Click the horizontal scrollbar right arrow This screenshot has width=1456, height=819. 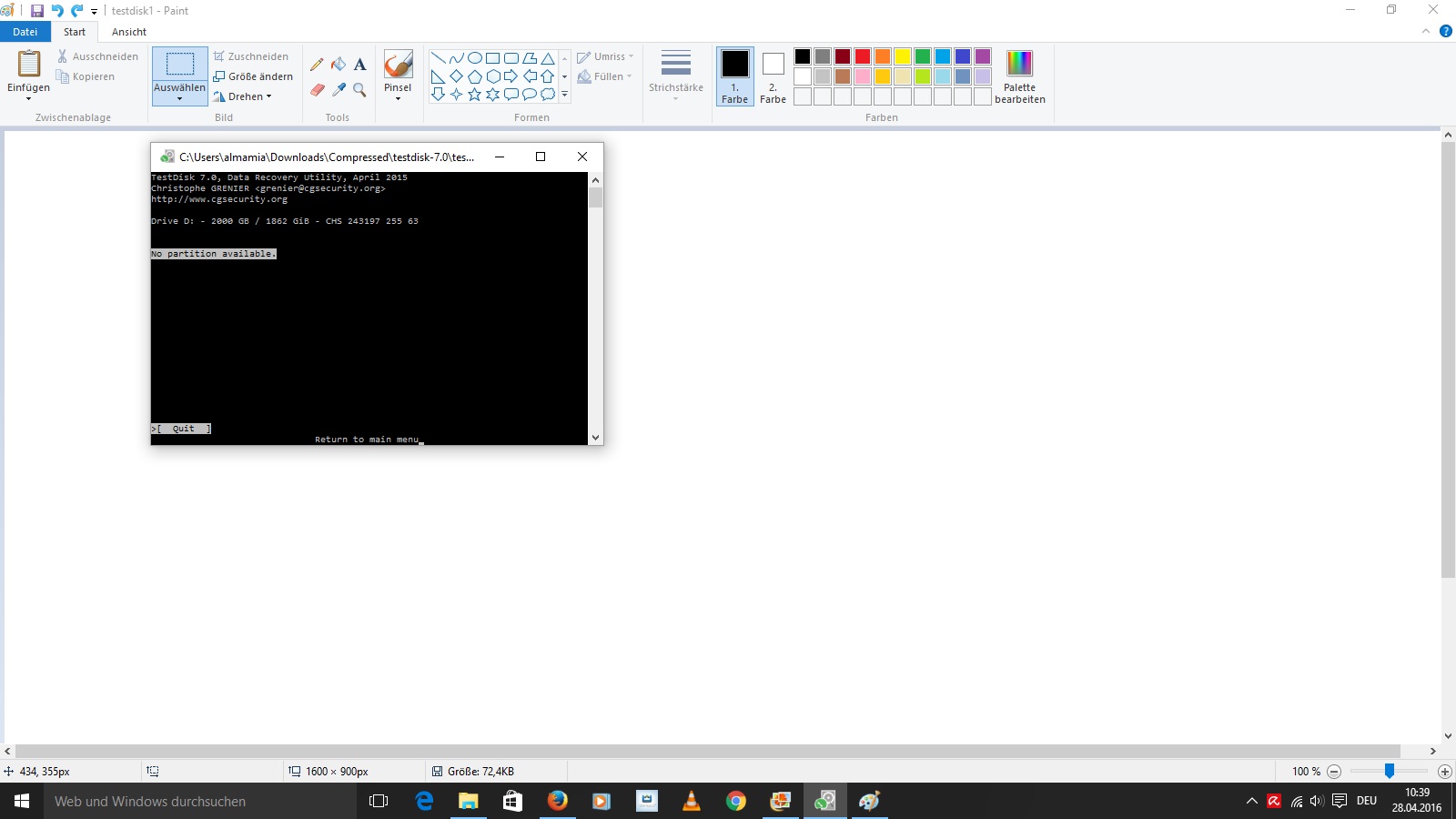click(1432, 752)
